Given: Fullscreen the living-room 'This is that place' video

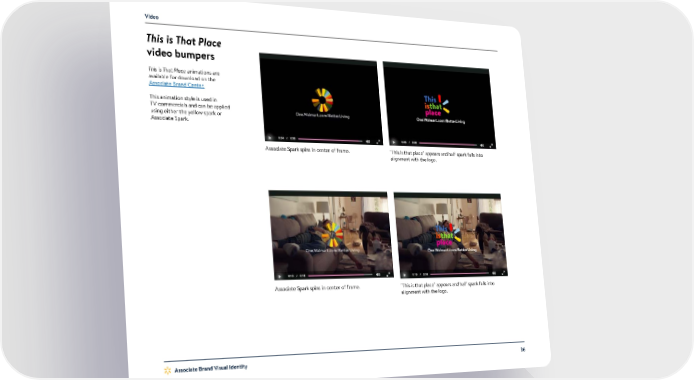Looking at the screenshot, I should coord(503,273).
